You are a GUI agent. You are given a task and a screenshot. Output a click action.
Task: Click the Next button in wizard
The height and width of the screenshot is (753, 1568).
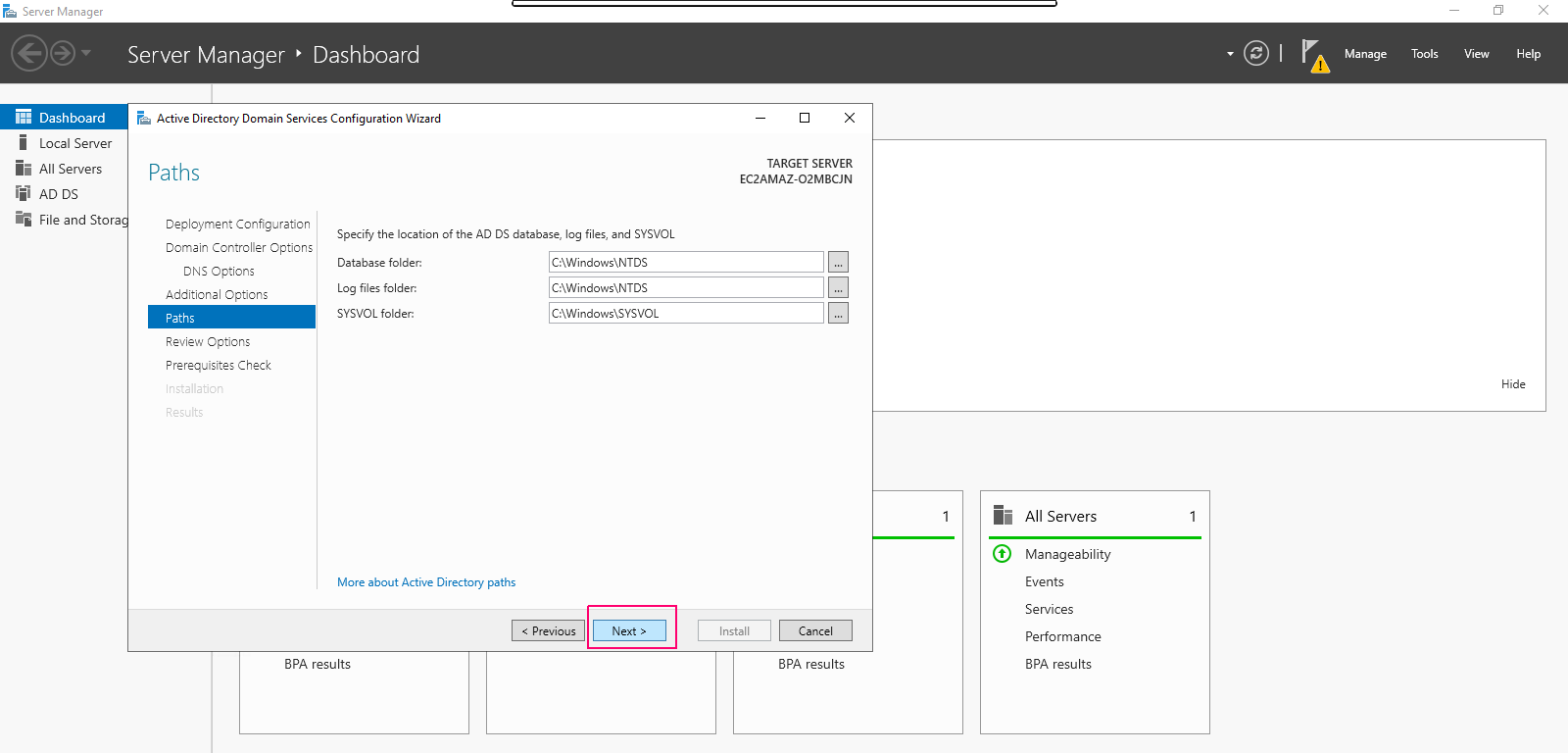click(x=629, y=631)
